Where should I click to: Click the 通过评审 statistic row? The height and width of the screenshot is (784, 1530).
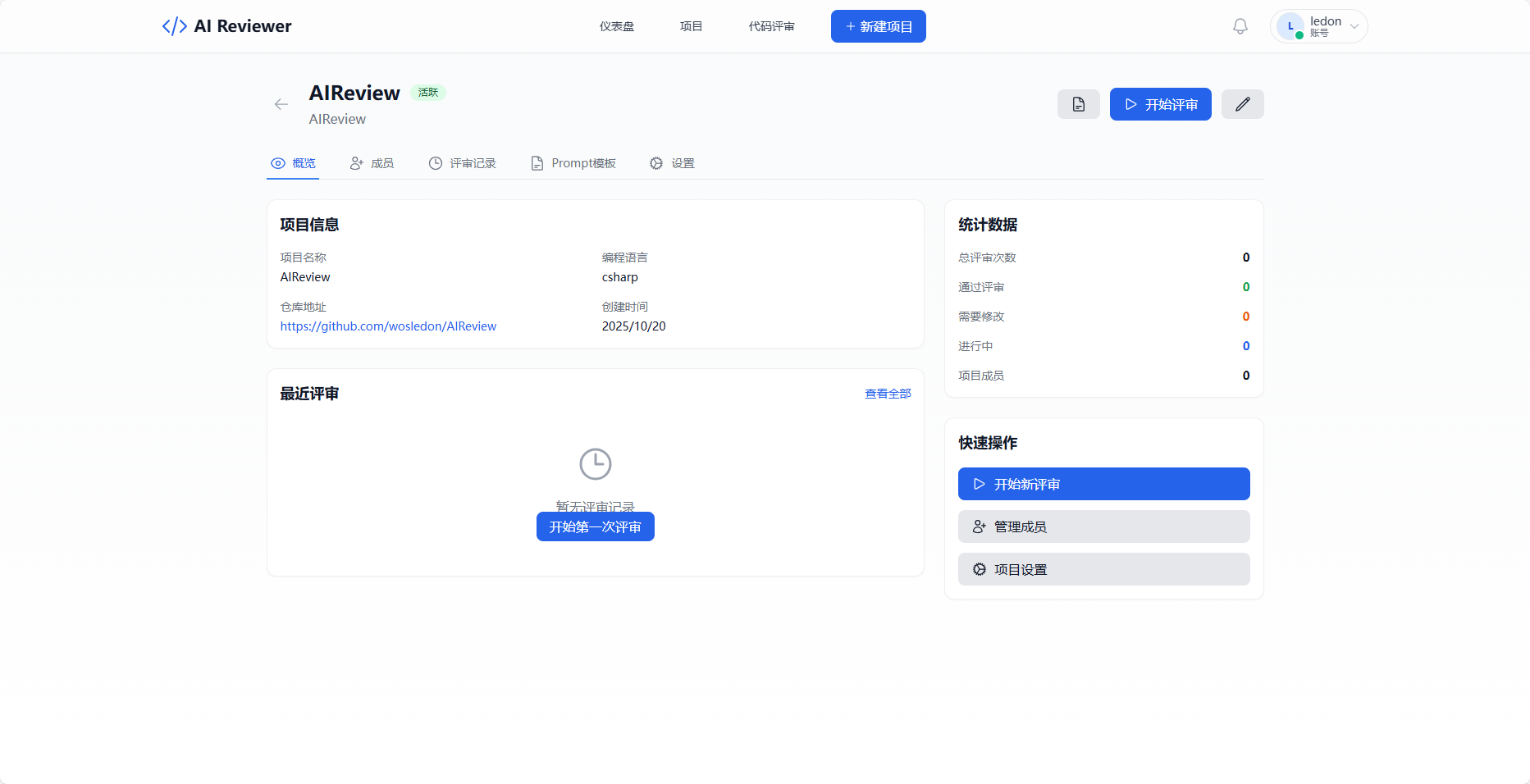[1104, 287]
